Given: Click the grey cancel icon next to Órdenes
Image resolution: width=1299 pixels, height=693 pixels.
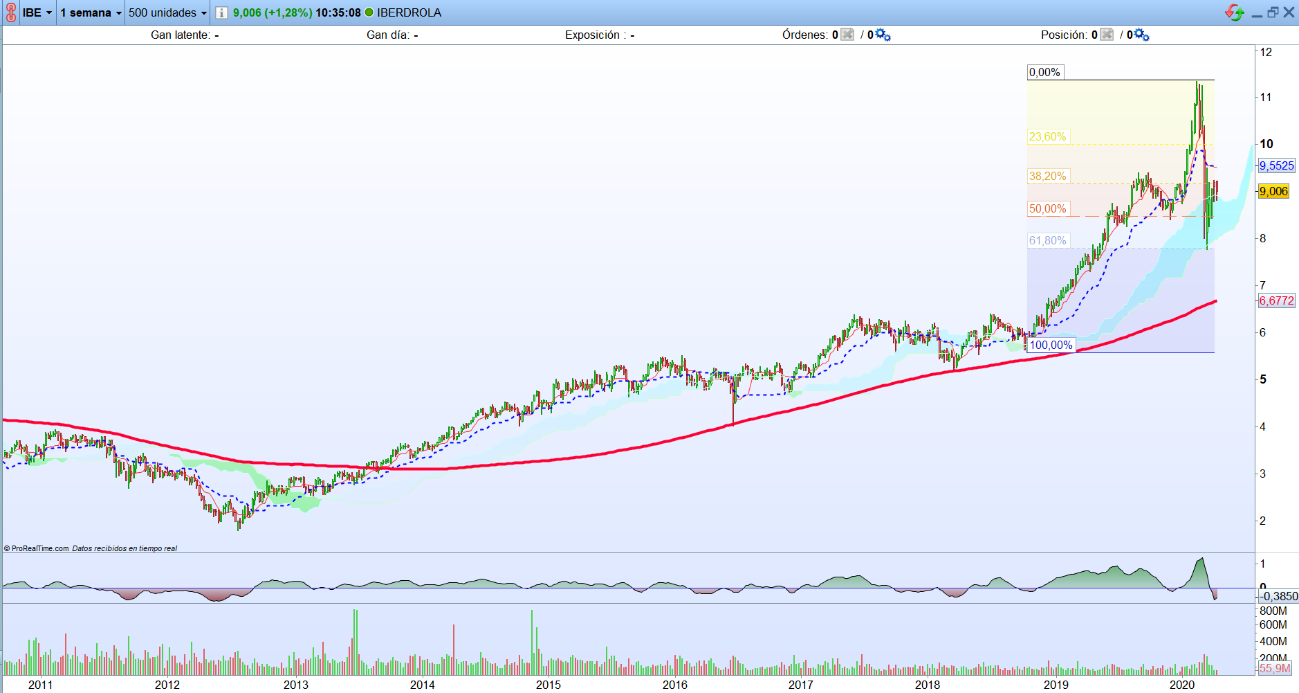Looking at the screenshot, I should coord(847,35).
